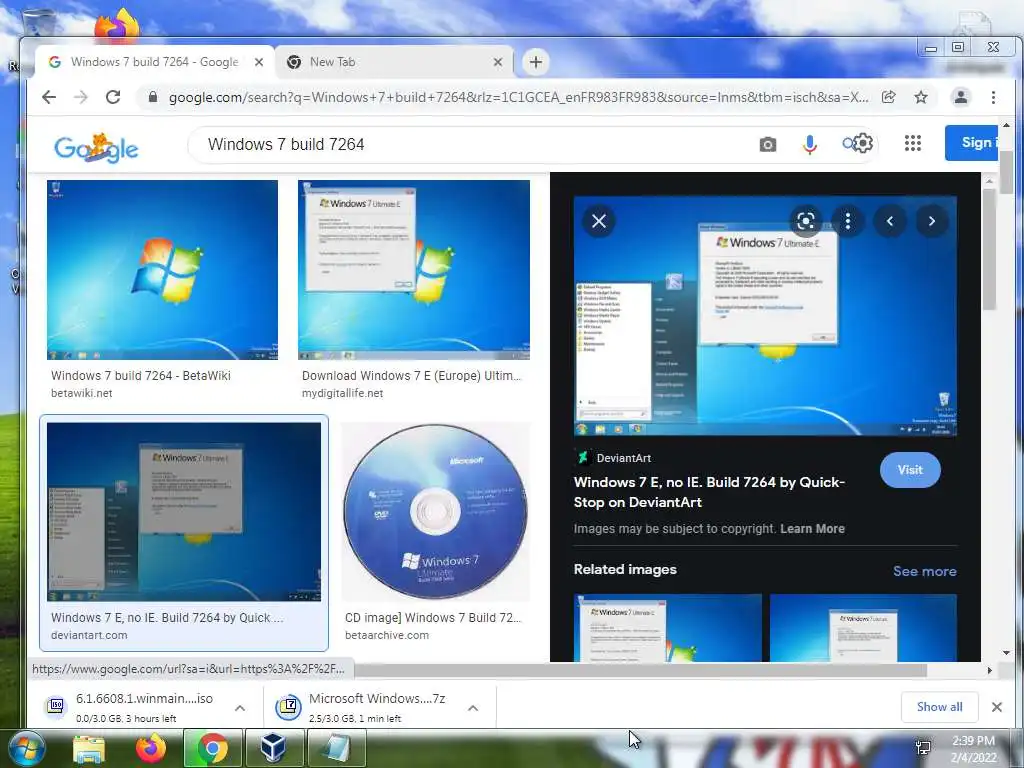Viewport: 1024px width, 768px height.
Task: Bookmark this page with the star icon
Action: 921,97
